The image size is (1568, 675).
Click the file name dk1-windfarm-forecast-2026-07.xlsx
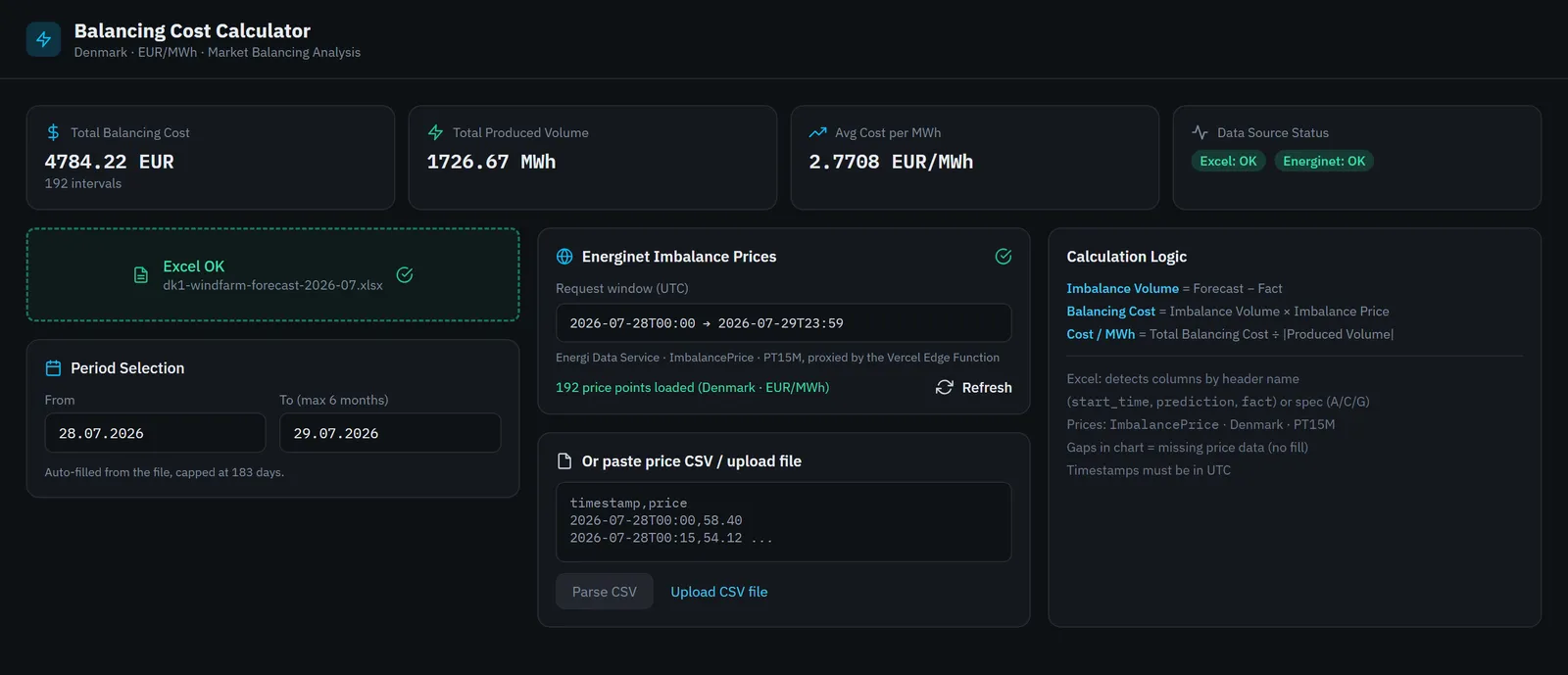tap(272, 285)
